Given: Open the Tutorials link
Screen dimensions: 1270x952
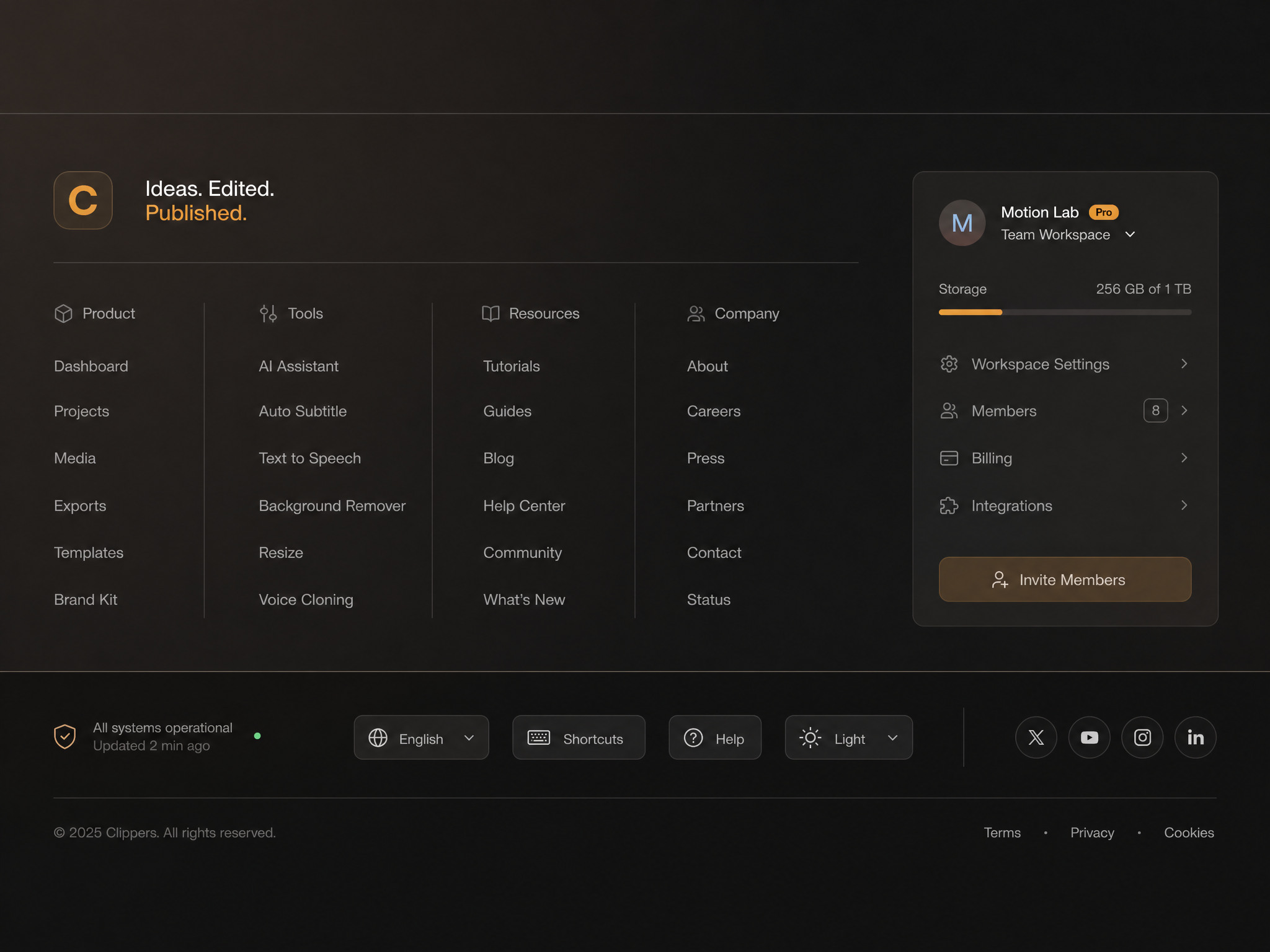Looking at the screenshot, I should coord(511,366).
